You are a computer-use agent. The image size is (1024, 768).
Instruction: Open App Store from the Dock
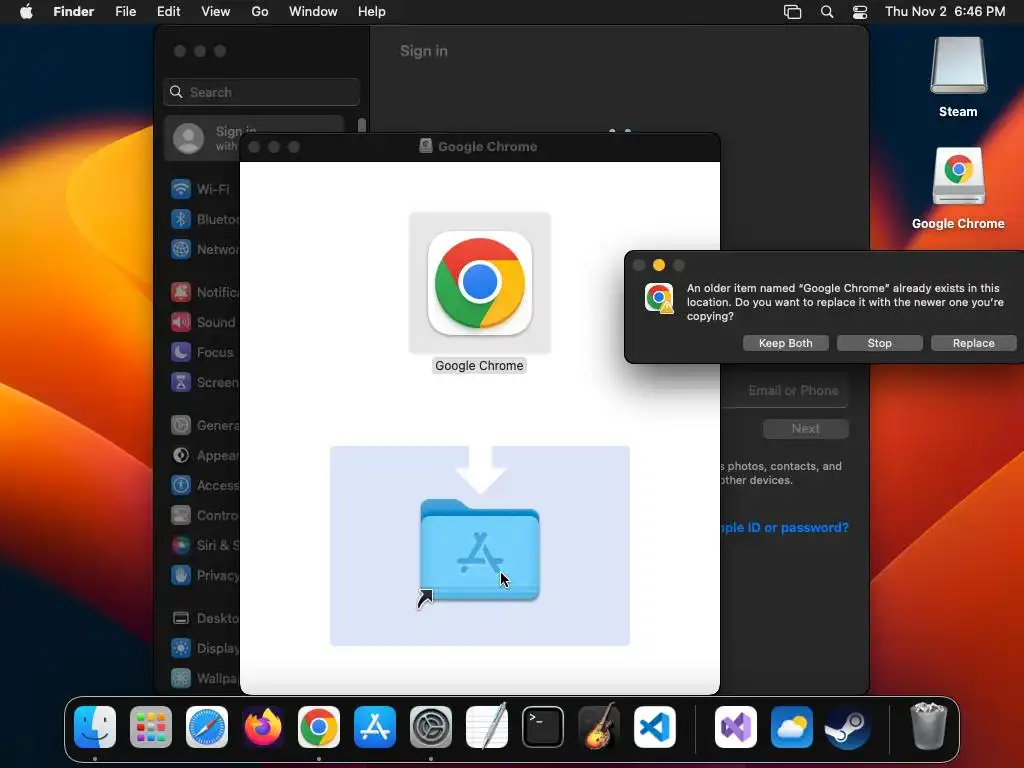(x=375, y=727)
